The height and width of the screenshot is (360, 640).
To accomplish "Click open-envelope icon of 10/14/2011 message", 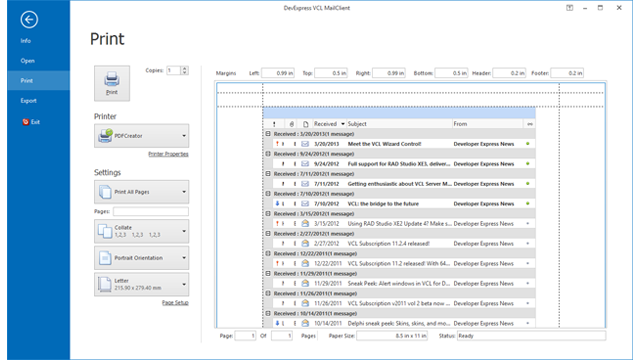I will [x=305, y=323].
